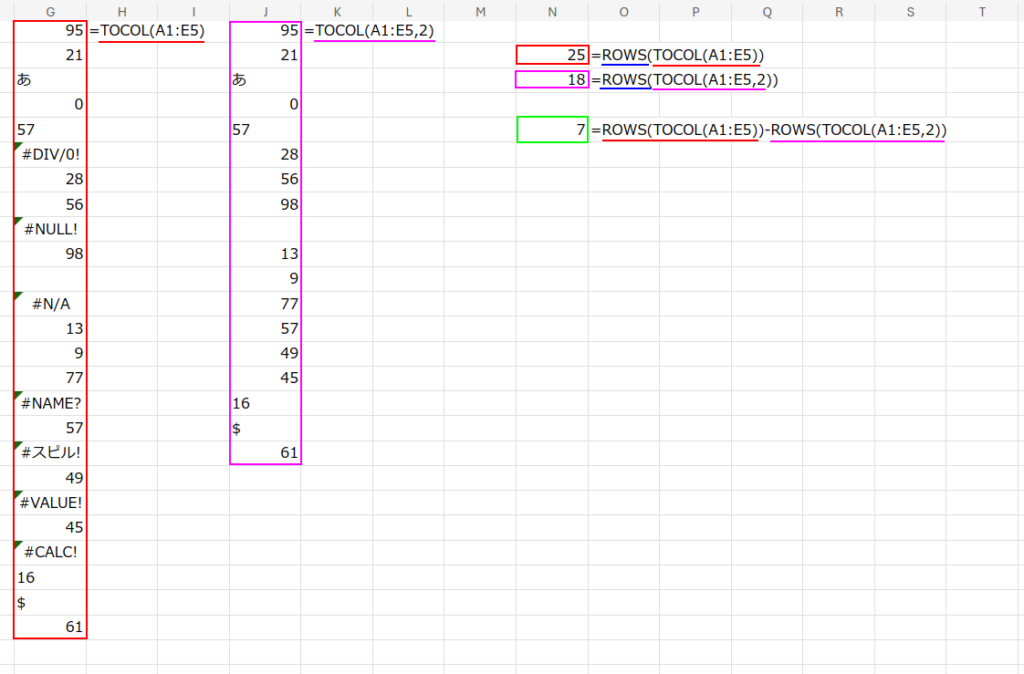Select column J header
Screen dimensions: 1024x674
[x=265, y=11]
